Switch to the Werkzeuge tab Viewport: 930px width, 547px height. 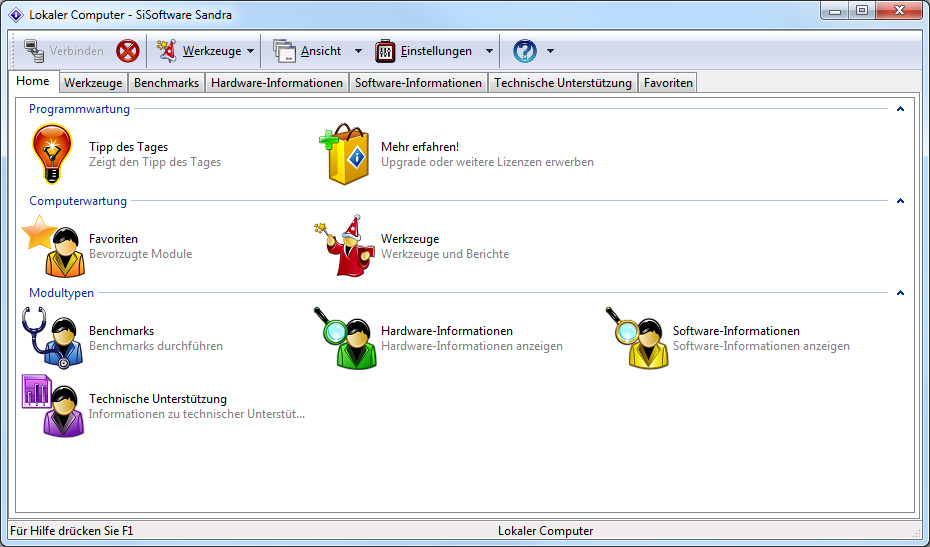point(93,83)
